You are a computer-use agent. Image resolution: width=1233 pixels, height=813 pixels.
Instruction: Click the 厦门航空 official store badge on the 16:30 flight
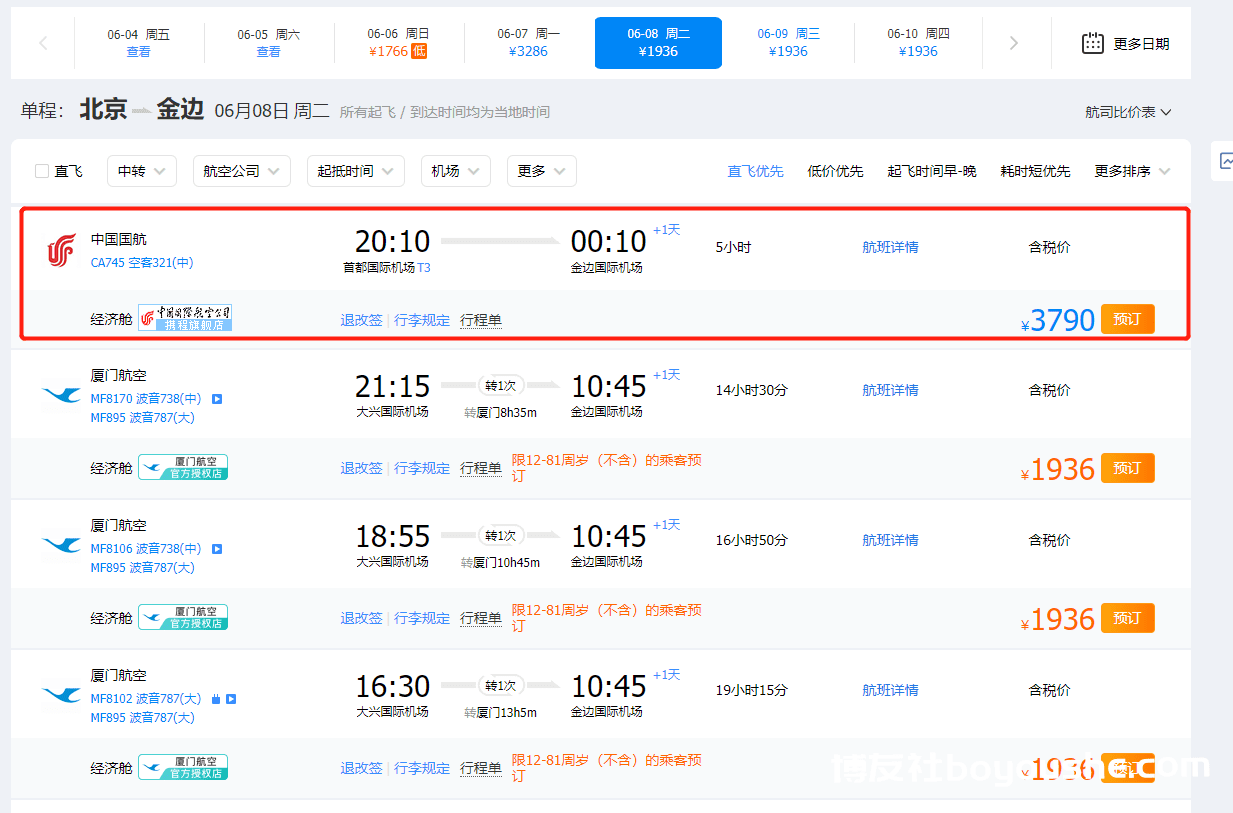183,767
